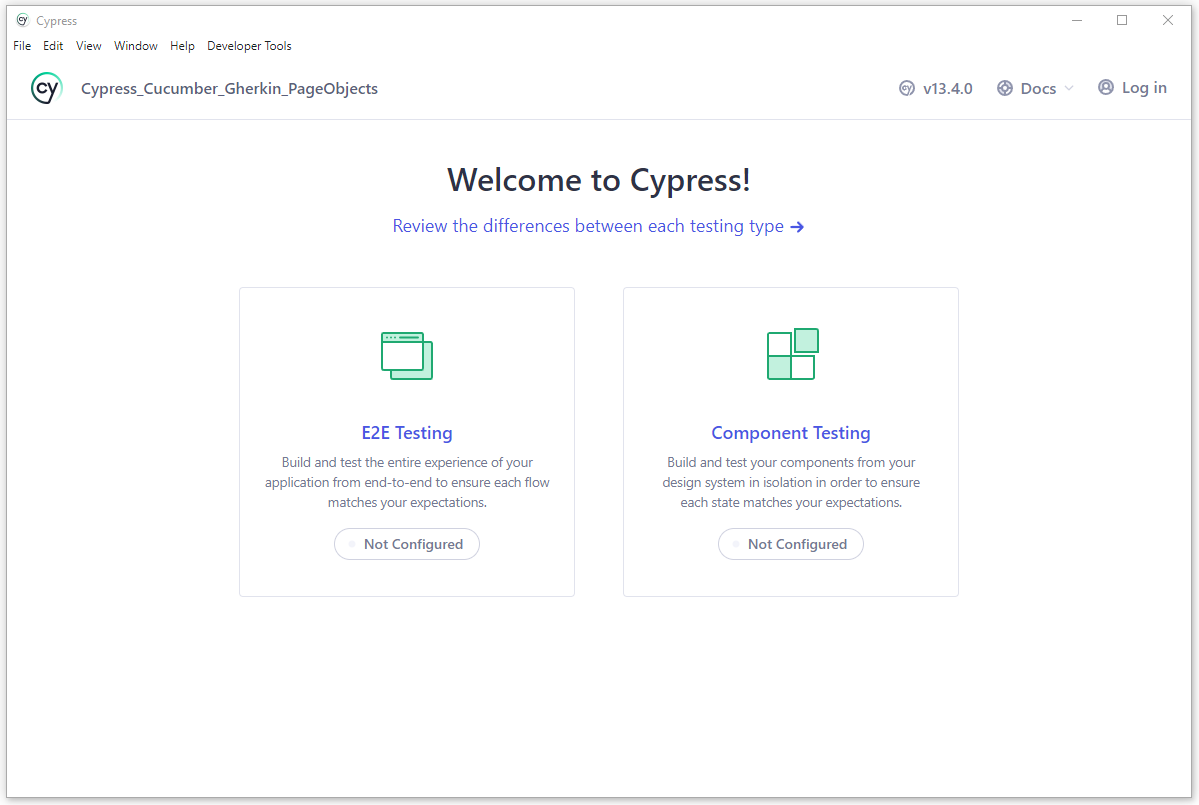The image size is (1199, 805).
Task: Click the arrow after the review differences link
Action: coord(797,227)
